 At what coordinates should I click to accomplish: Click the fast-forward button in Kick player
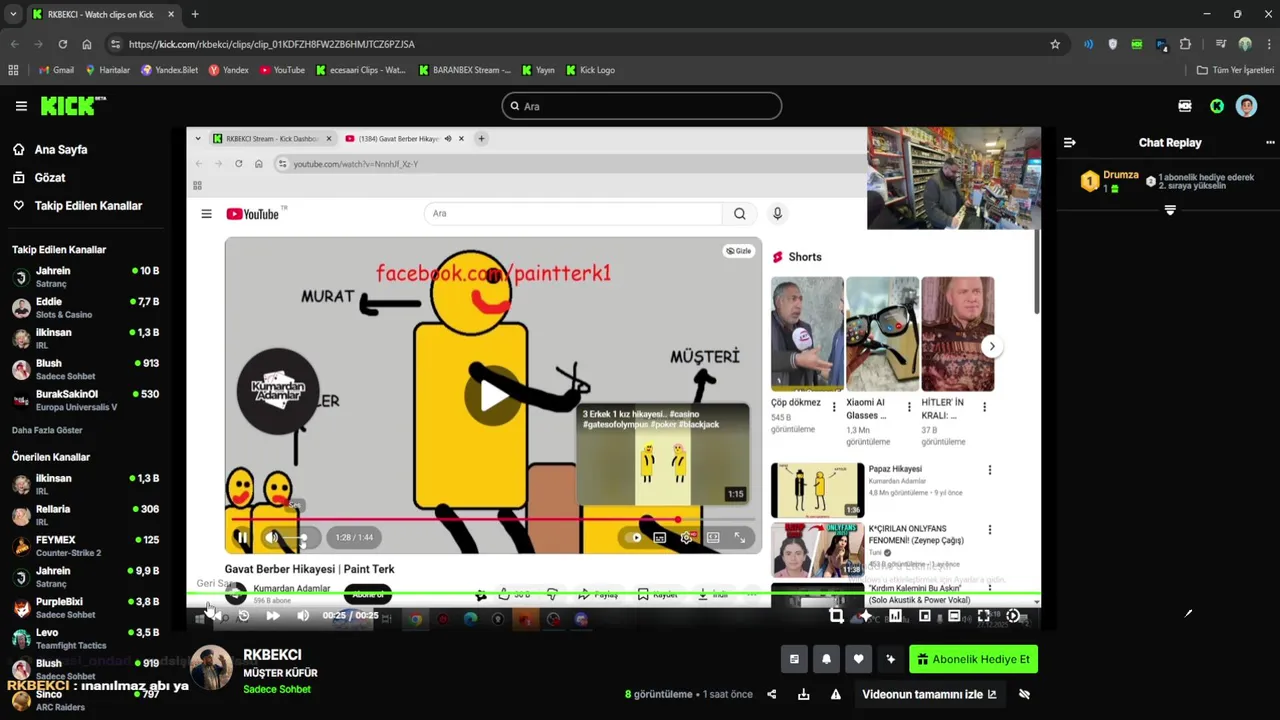point(272,616)
